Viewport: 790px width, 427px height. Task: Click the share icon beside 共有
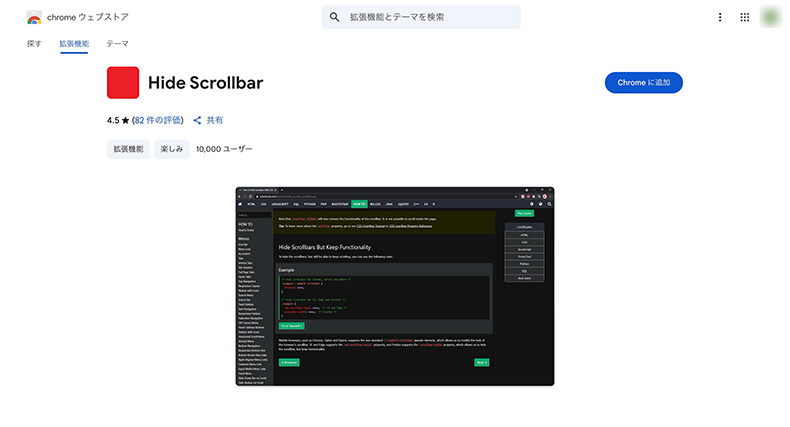197,120
